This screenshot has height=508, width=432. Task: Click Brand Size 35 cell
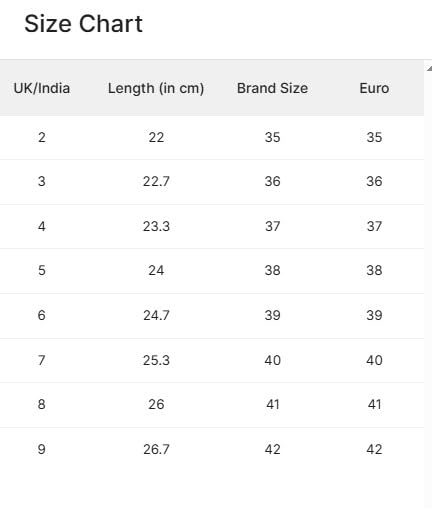click(x=272, y=137)
